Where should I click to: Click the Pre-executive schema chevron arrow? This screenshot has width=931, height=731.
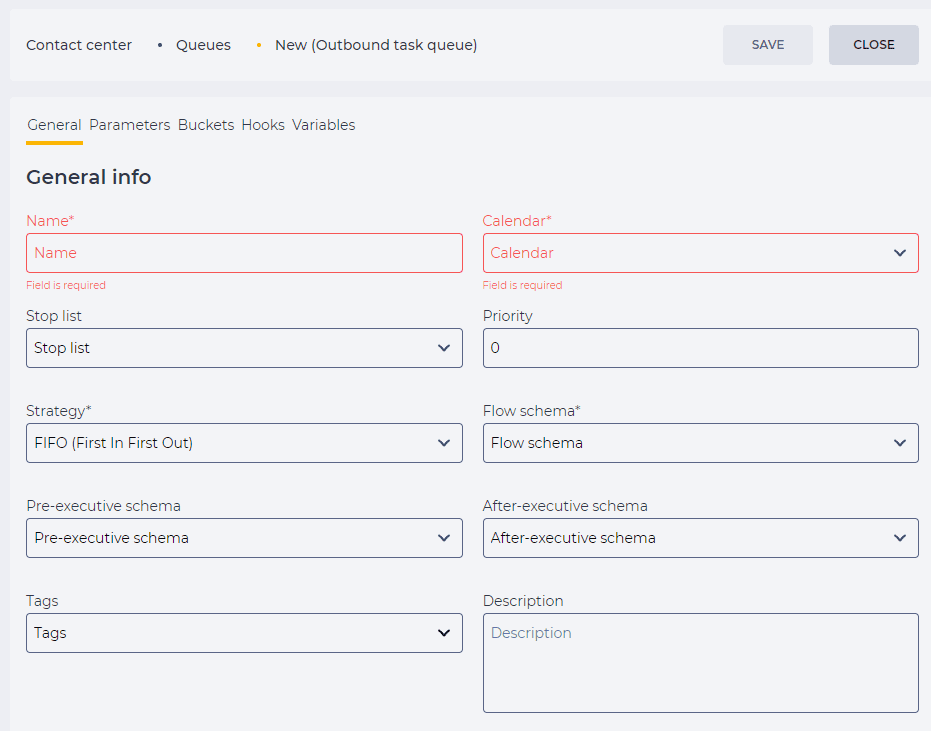tap(444, 538)
